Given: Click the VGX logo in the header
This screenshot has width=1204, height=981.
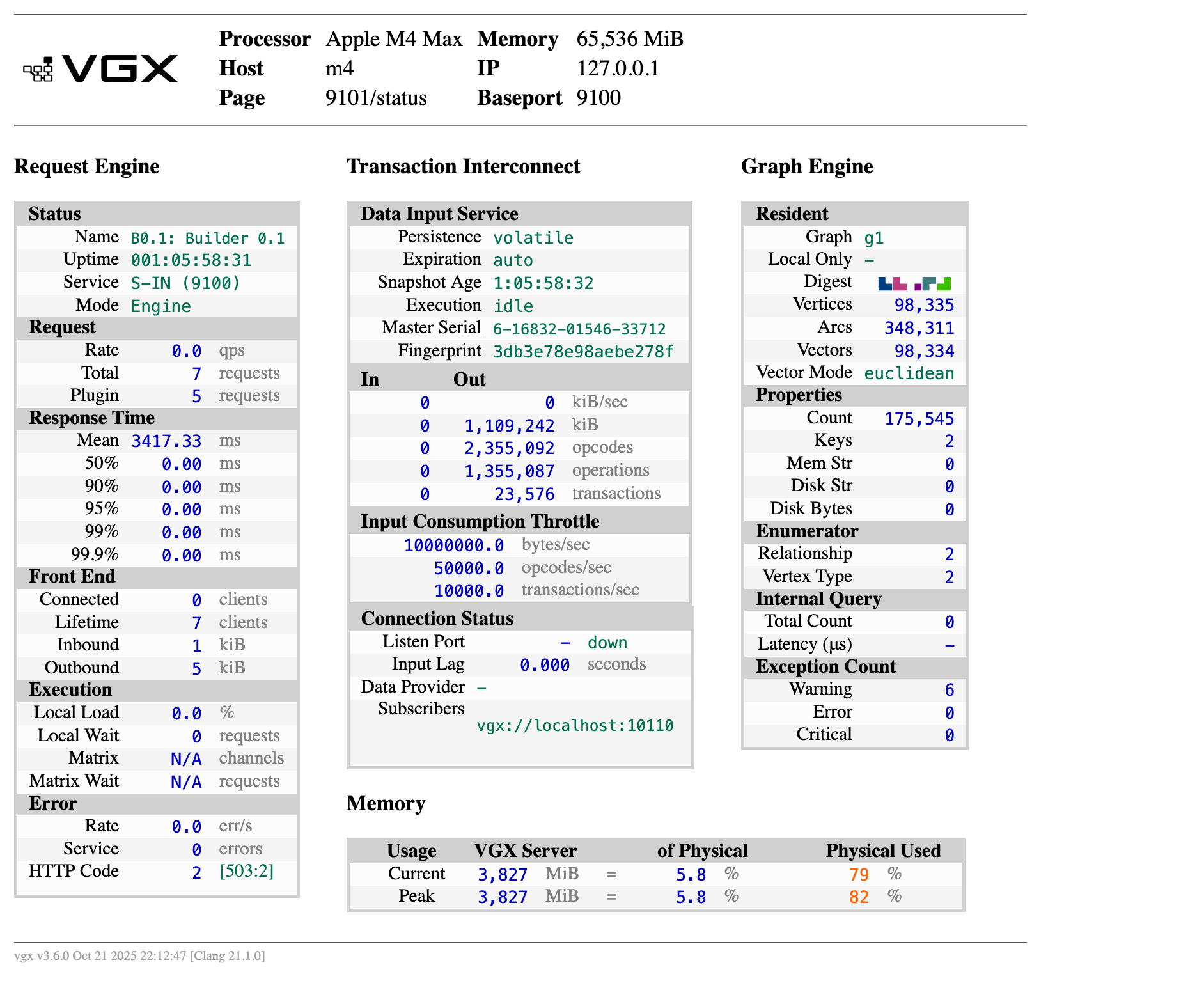Looking at the screenshot, I should (x=101, y=69).
